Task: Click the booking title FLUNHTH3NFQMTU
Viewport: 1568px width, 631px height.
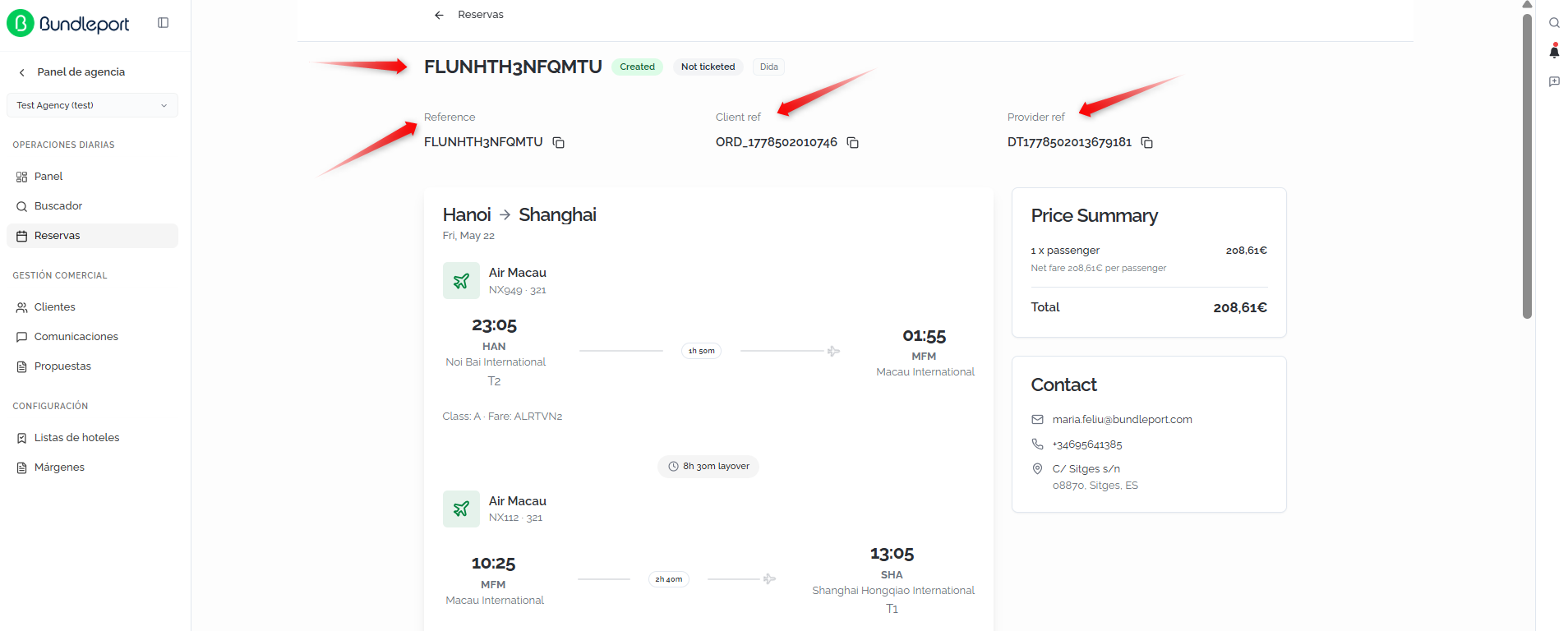Action: (513, 67)
